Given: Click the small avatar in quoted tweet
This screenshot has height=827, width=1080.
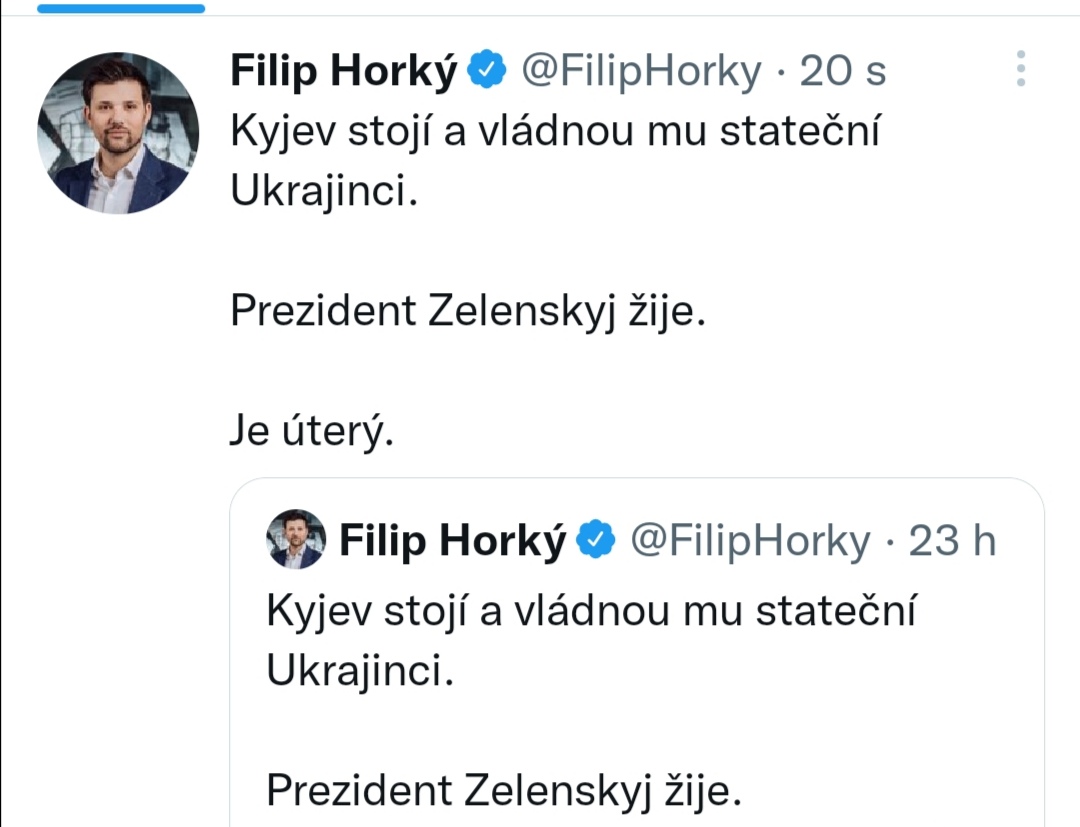Looking at the screenshot, I should pyautogui.click(x=296, y=540).
